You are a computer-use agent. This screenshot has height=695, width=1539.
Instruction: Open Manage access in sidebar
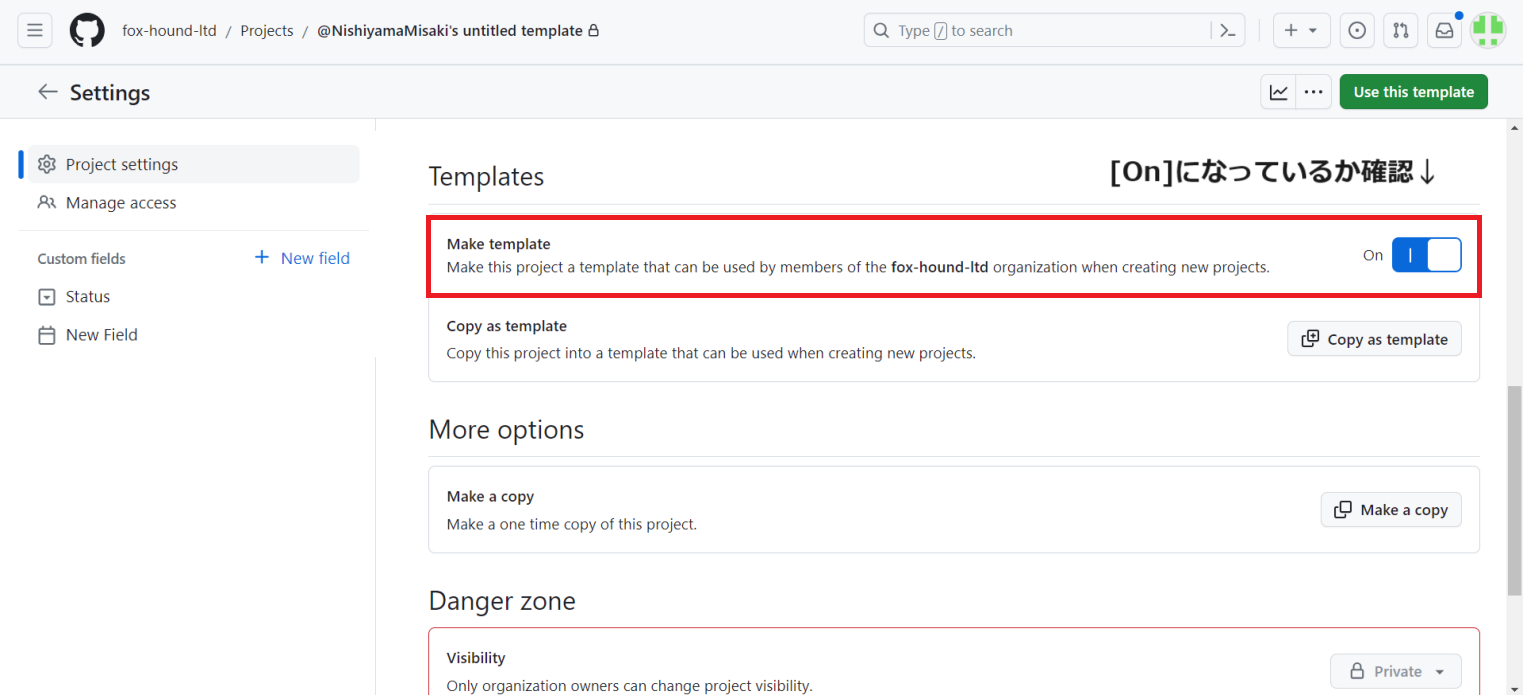[x=120, y=203]
